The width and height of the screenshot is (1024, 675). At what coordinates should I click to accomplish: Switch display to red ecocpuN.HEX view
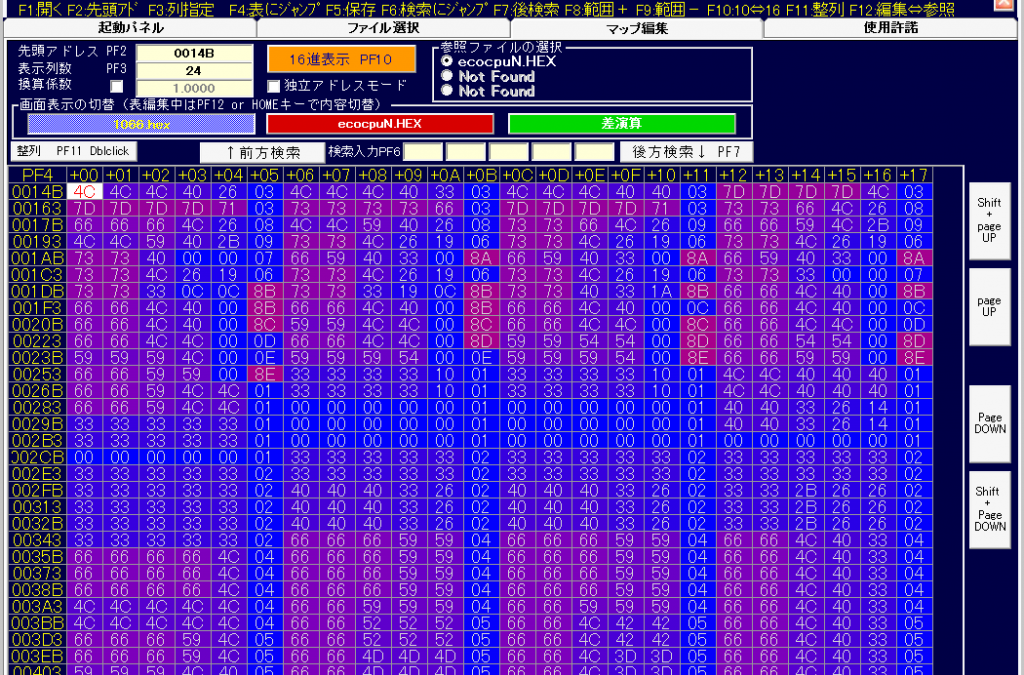(x=380, y=124)
